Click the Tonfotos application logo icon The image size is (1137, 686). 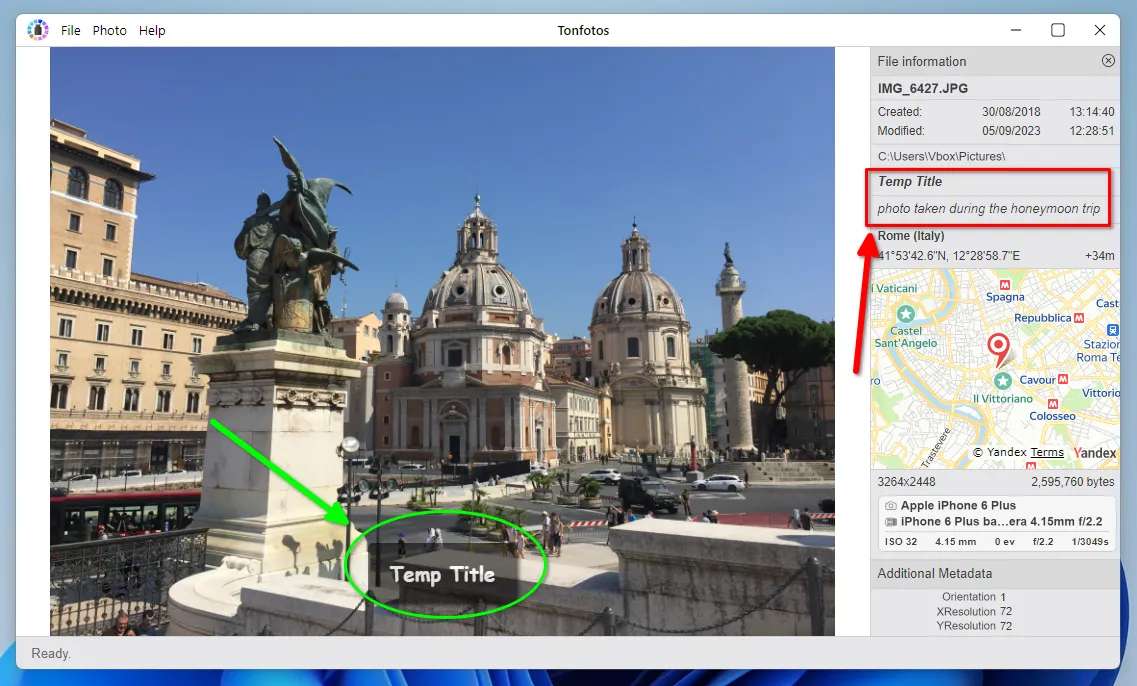coord(38,29)
